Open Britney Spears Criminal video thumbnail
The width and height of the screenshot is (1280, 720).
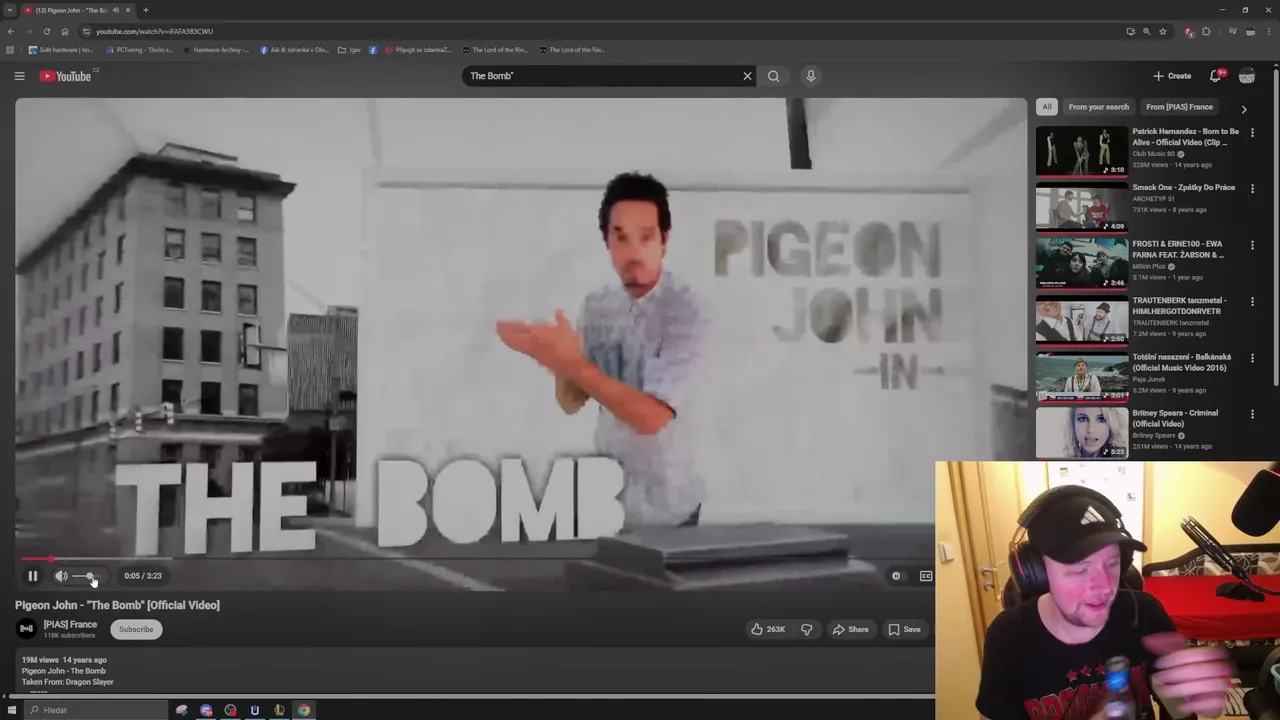[1081, 432]
